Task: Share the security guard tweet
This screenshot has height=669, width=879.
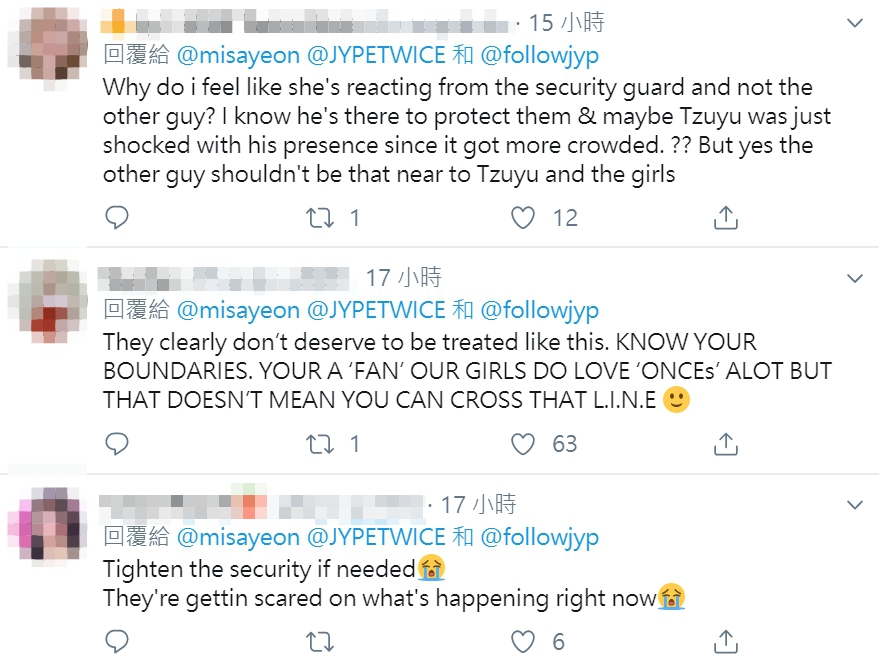Action: point(726,217)
